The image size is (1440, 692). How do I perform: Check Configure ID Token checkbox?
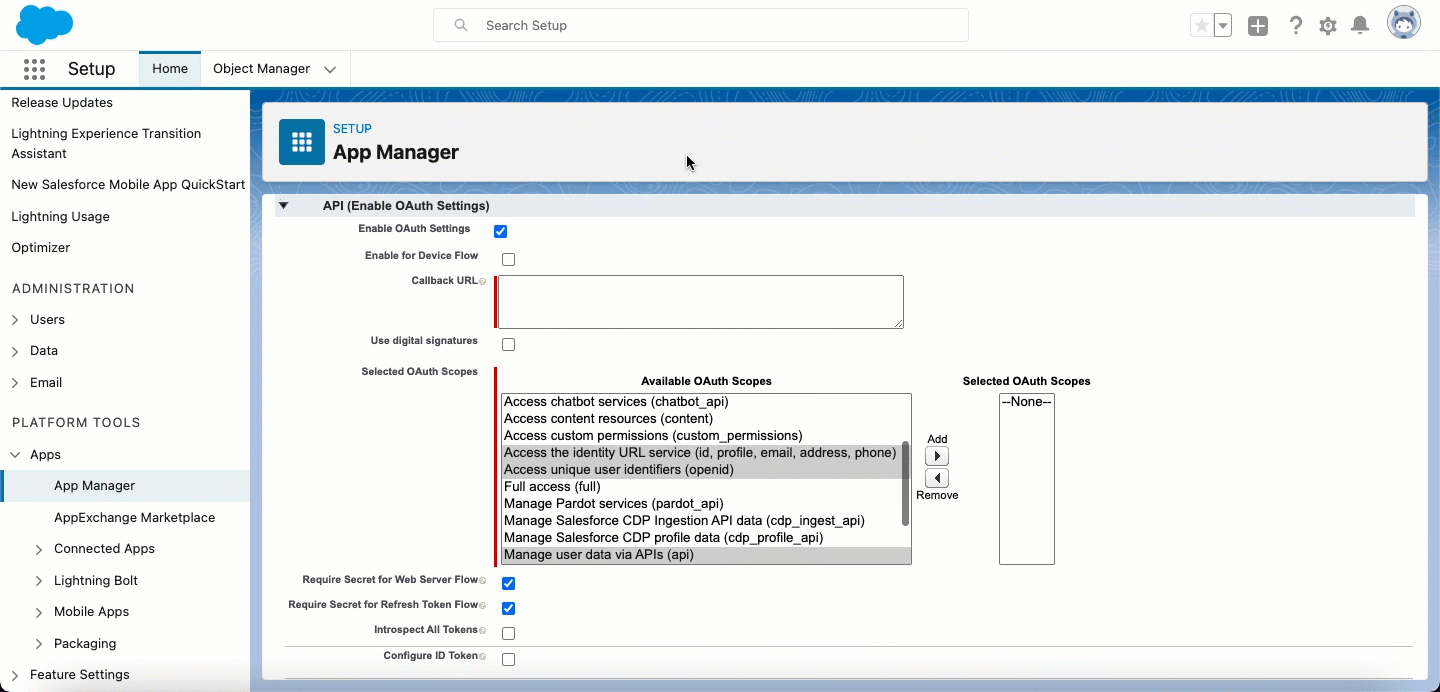tap(508, 660)
